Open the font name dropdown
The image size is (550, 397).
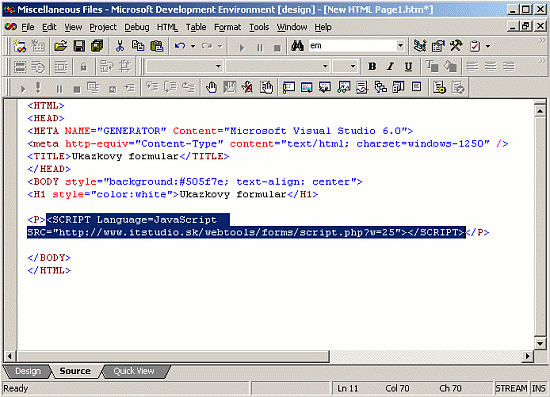[x=325, y=66]
